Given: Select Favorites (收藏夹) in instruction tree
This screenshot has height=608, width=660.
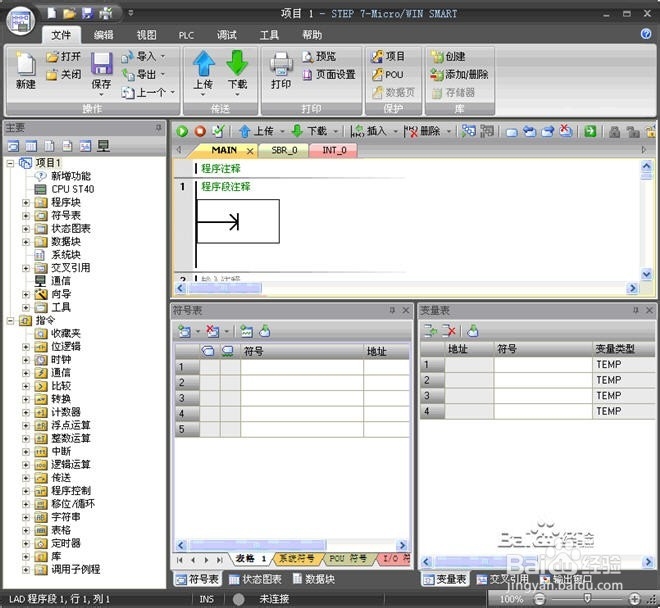Looking at the screenshot, I should pos(66,333).
